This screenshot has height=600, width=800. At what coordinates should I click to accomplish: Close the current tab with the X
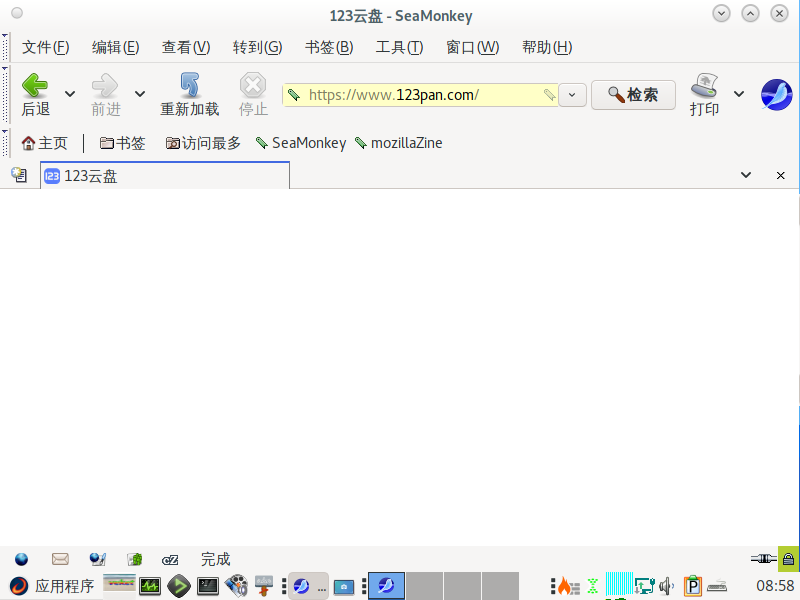coord(781,176)
